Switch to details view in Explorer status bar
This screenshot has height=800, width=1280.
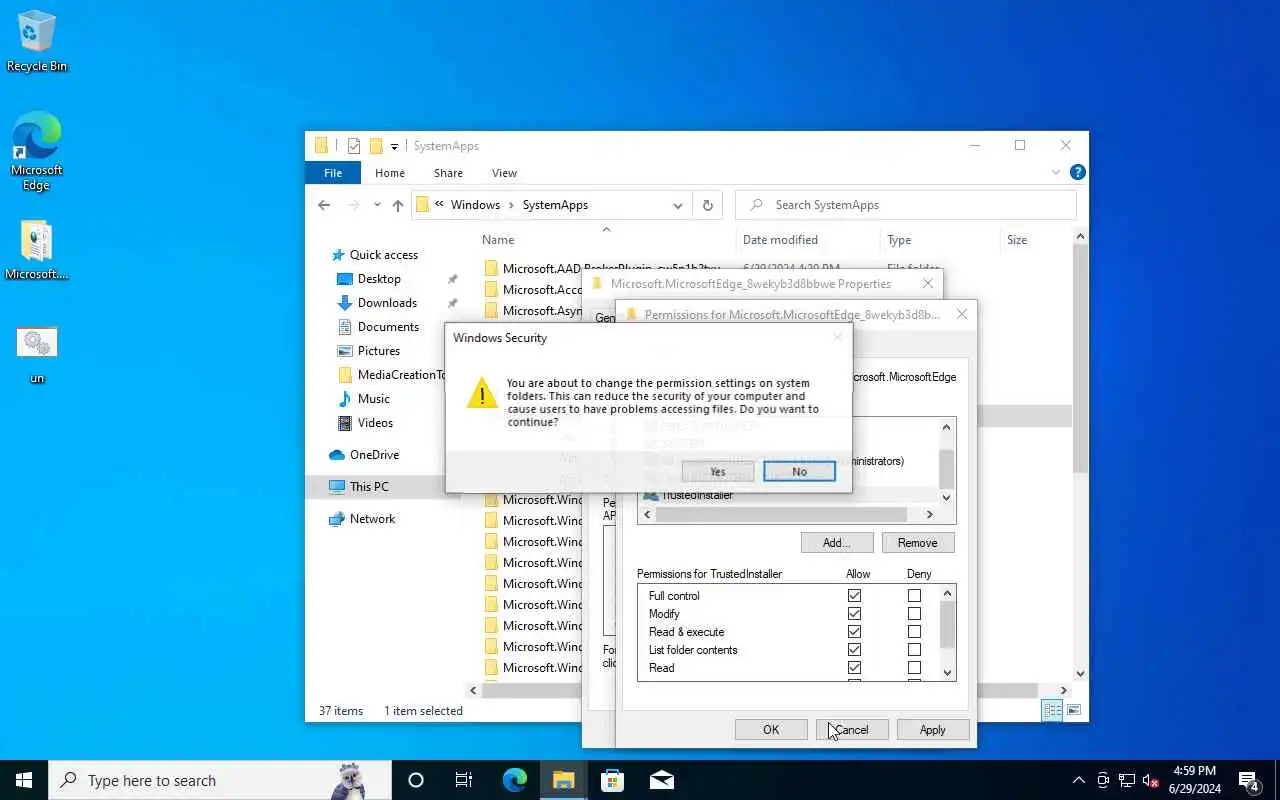click(x=1052, y=710)
